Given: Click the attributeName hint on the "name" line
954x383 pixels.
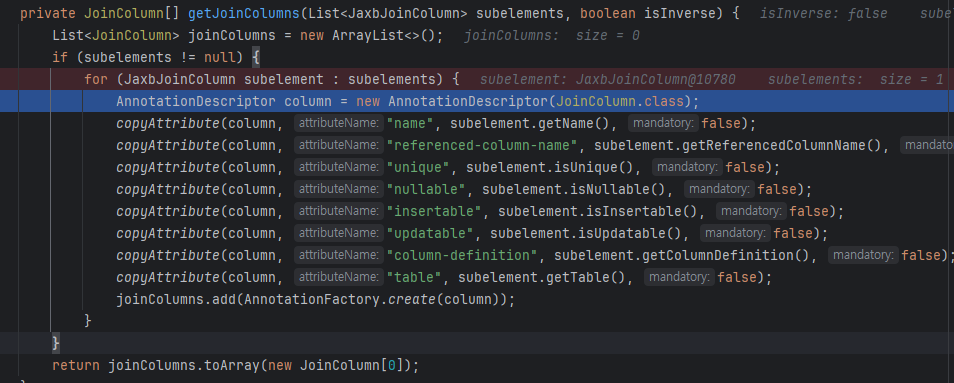Looking at the screenshot, I should tap(339, 123).
